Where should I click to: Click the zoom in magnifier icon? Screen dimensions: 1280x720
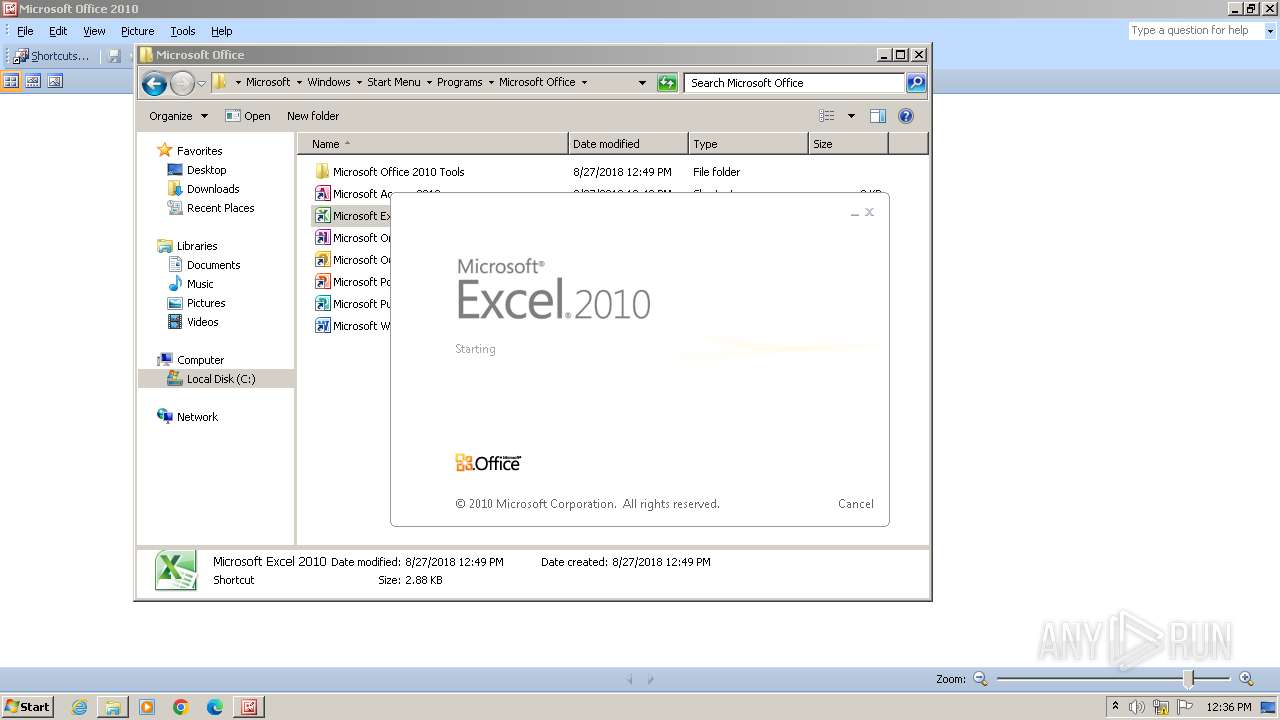click(1246, 679)
